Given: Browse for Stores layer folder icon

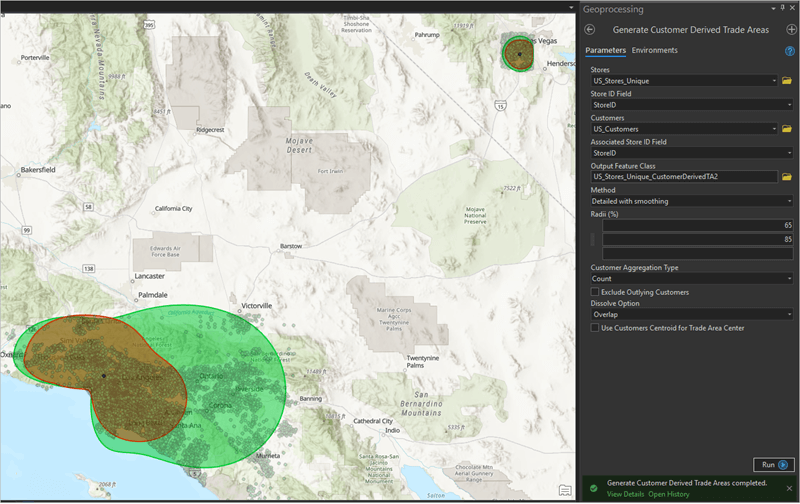Looking at the screenshot, I should [787, 81].
